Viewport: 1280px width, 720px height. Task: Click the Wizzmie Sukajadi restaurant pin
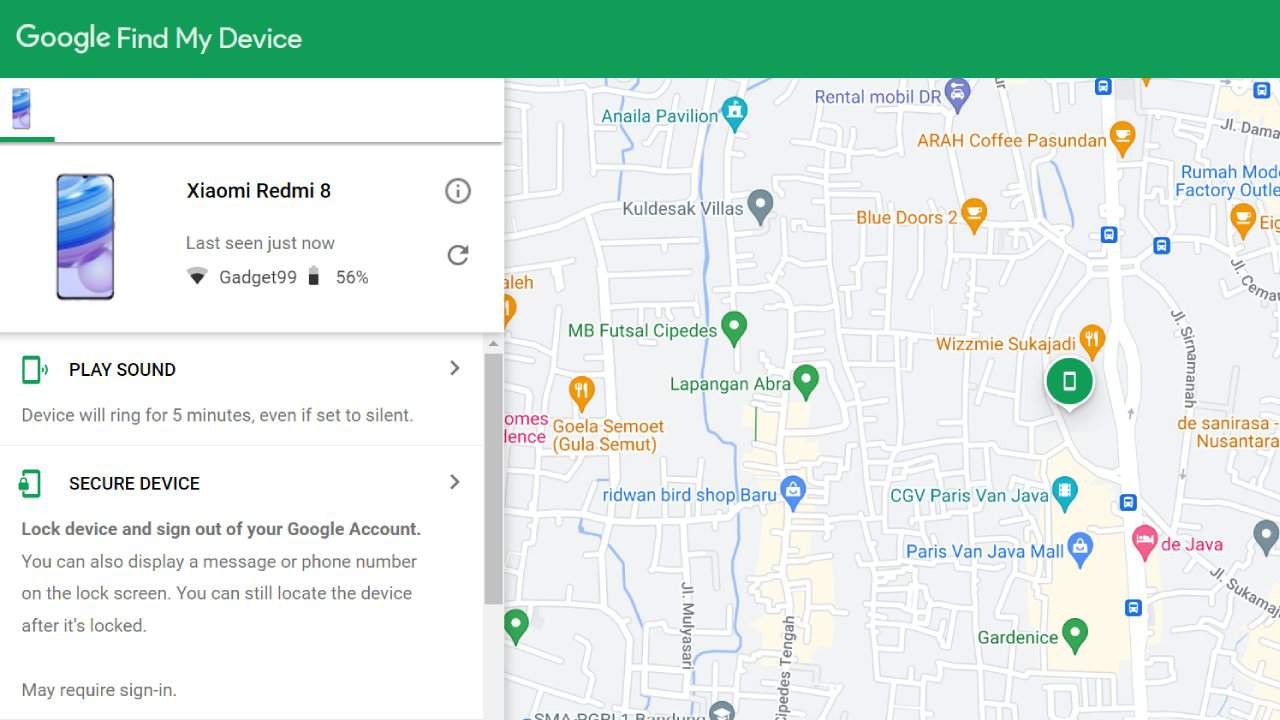coord(1092,342)
